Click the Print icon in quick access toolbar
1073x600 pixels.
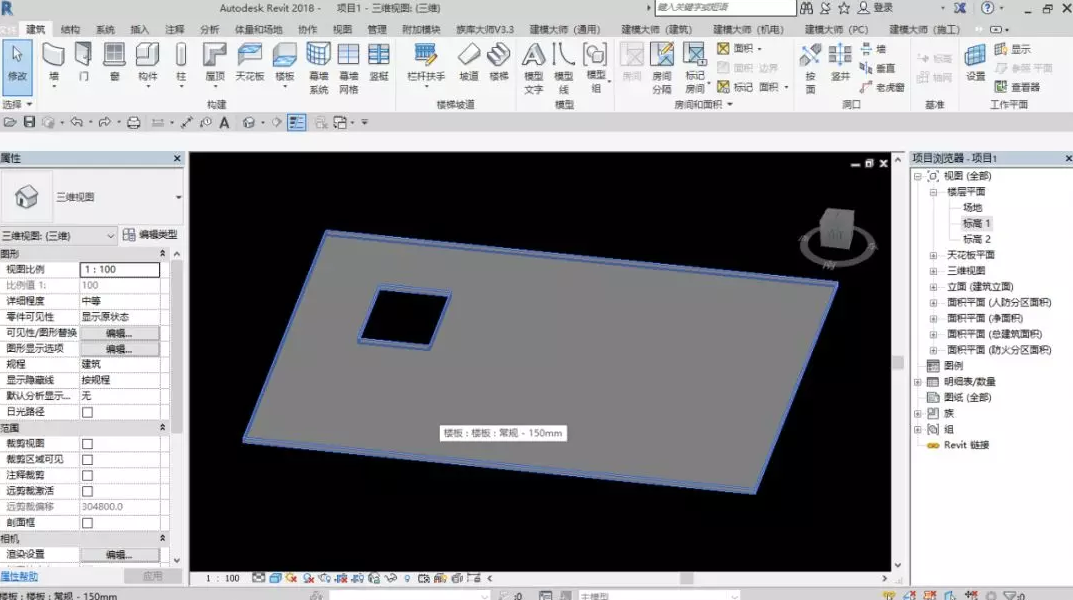tap(133, 122)
